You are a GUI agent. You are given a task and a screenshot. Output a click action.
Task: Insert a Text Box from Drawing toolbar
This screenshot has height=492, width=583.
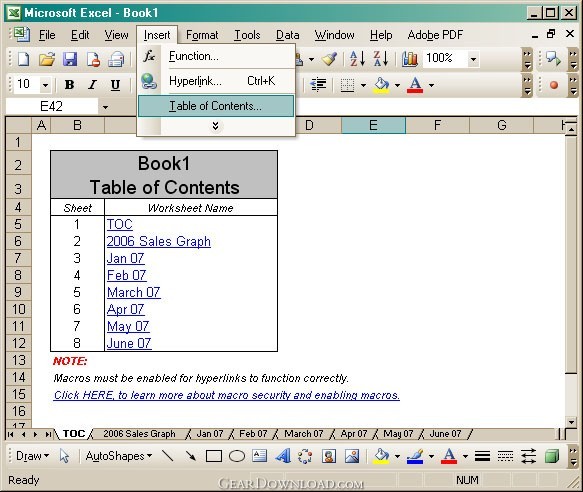click(260, 456)
